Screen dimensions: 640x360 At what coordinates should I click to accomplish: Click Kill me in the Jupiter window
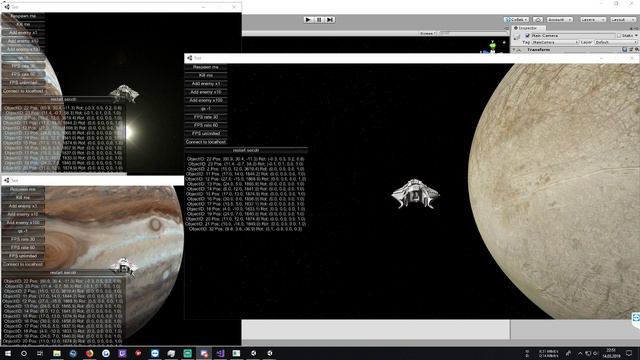pyautogui.click(x=23, y=198)
